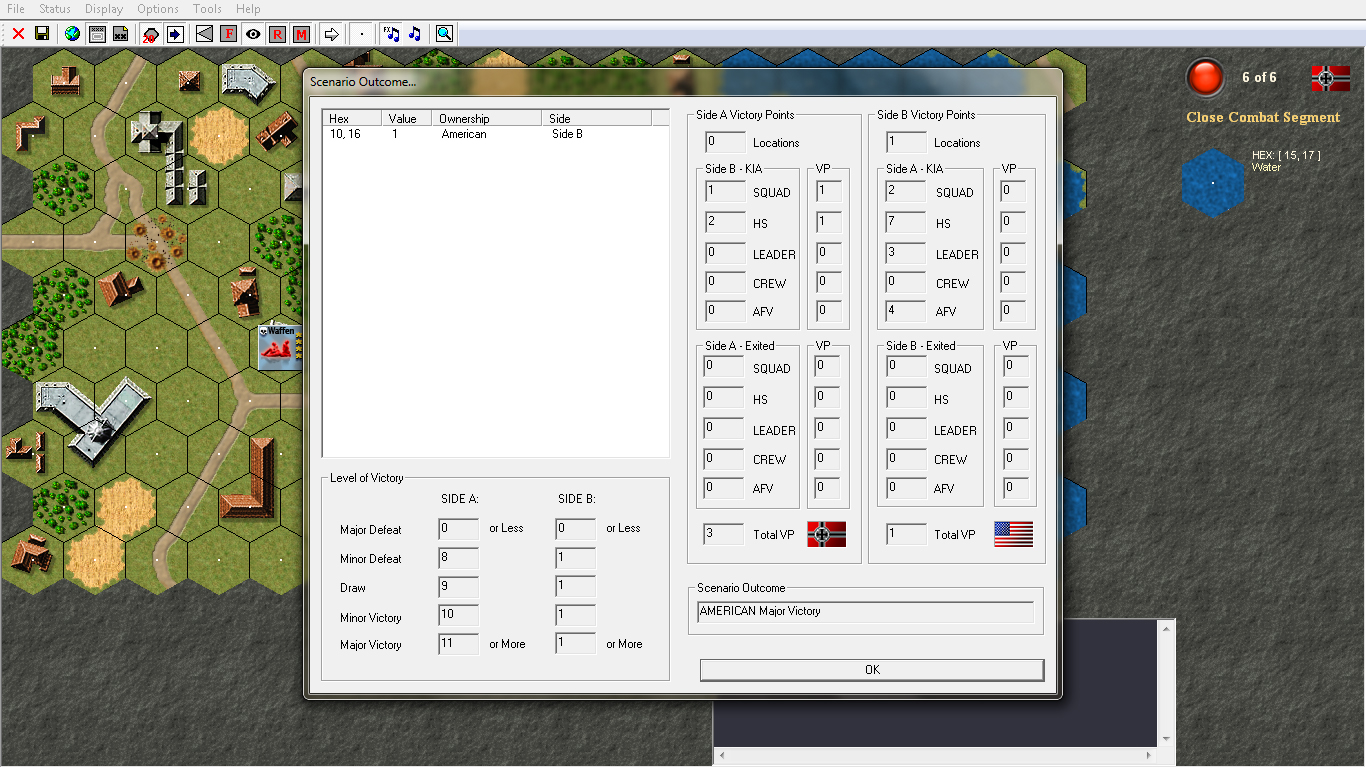Click the globe toolbar icon
Image resolution: width=1366 pixels, height=768 pixels.
[72, 34]
